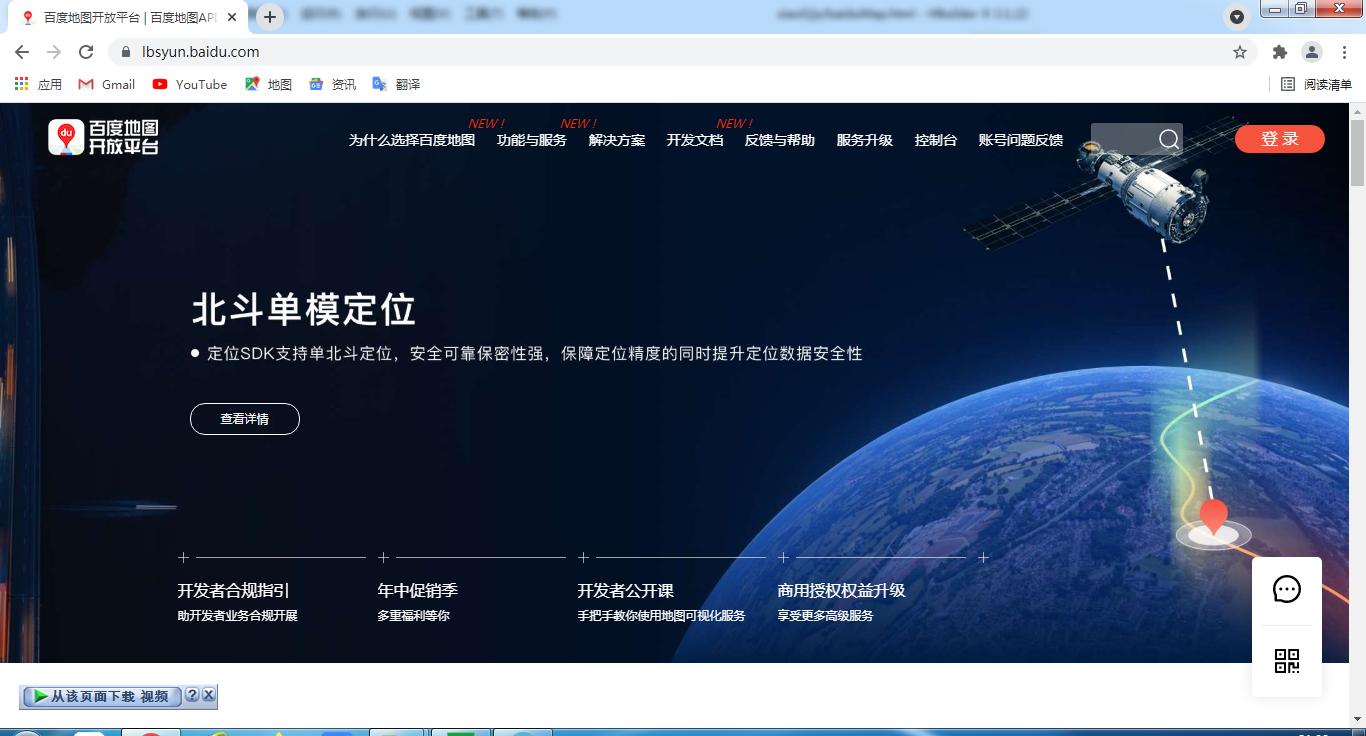Click the 登录 login button
The height and width of the screenshot is (736, 1366).
(1279, 139)
